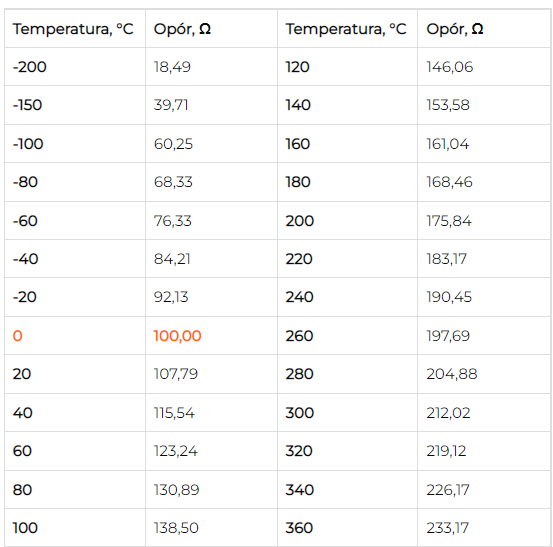Click the 18,49 resistance value

pos(172,67)
